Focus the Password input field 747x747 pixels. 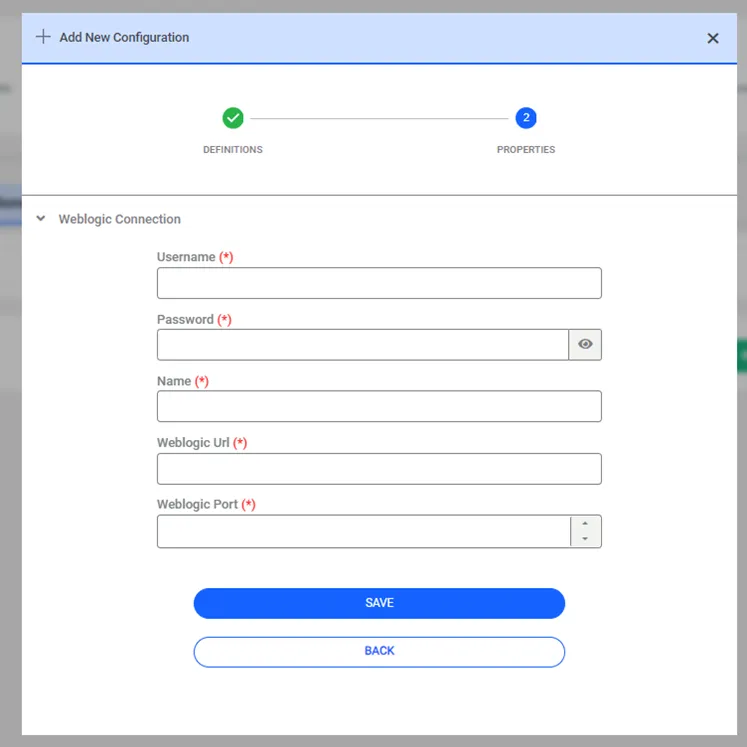[363, 344]
